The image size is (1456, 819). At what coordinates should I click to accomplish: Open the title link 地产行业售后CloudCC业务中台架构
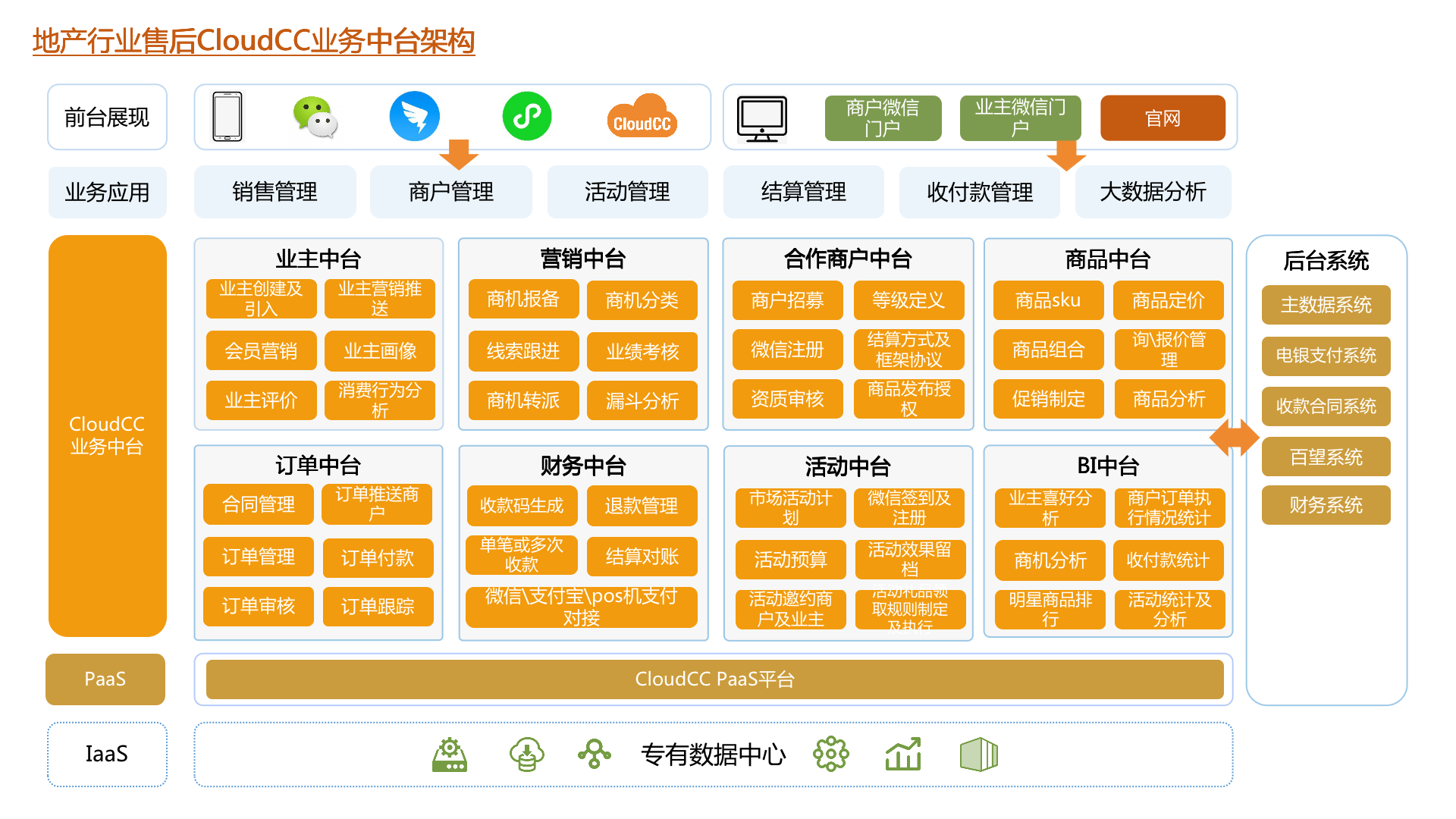253,41
